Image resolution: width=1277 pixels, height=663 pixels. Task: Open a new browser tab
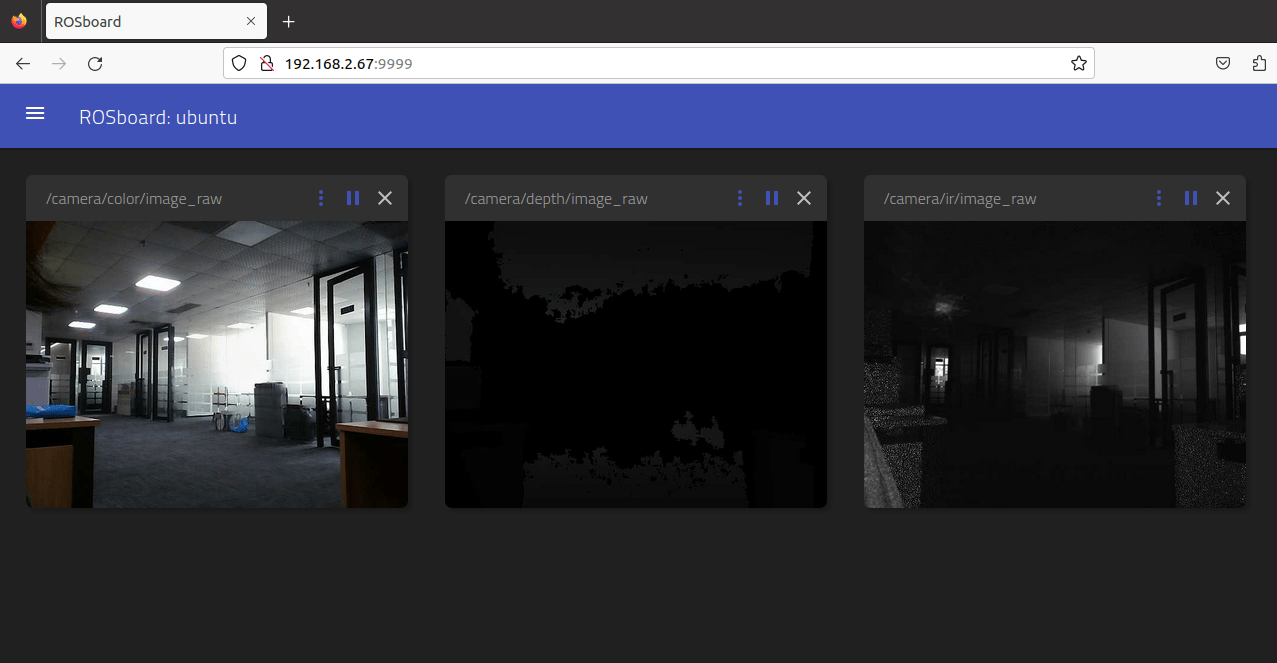[x=289, y=21]
